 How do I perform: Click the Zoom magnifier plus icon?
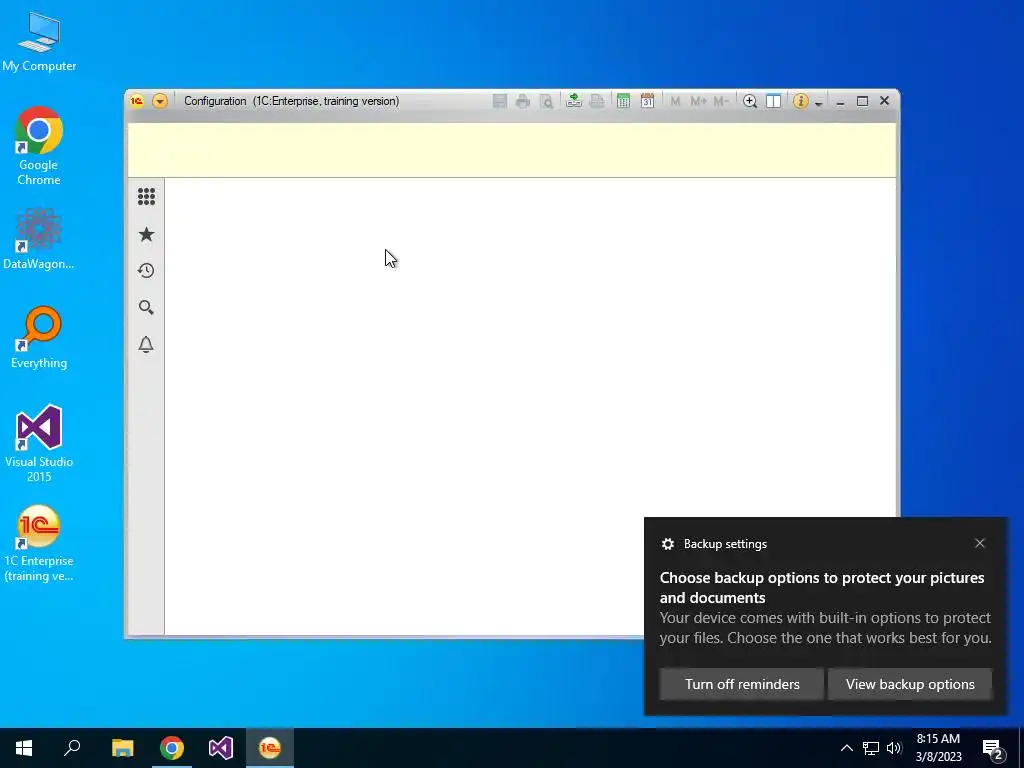pos(750,101)
